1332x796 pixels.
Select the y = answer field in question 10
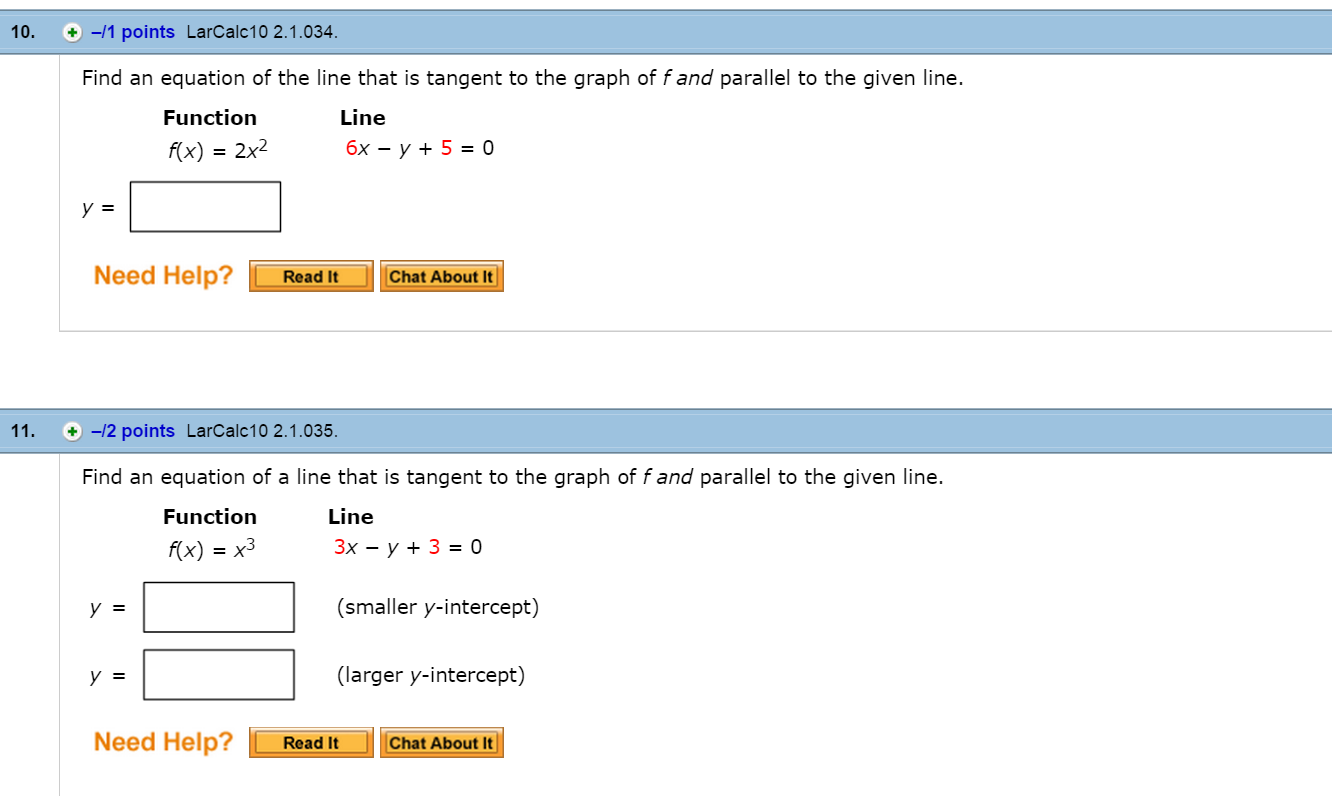(205, 206)
